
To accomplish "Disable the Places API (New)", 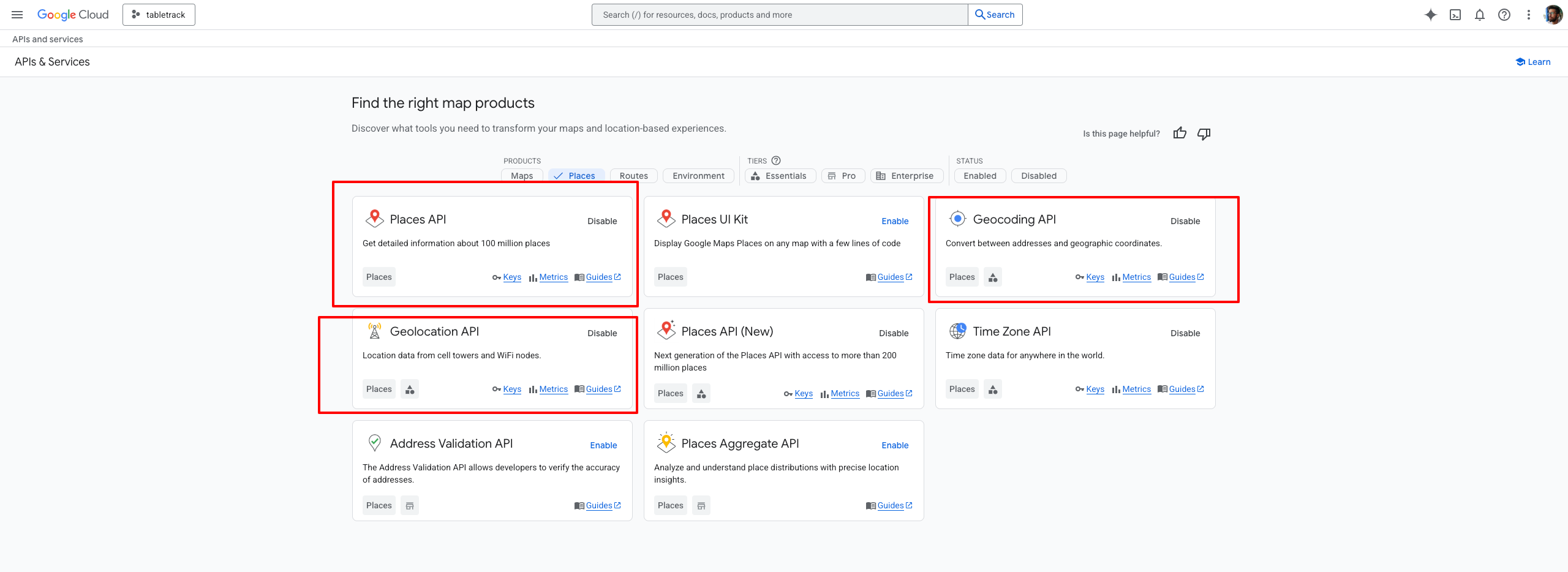I will coord(894,333).
